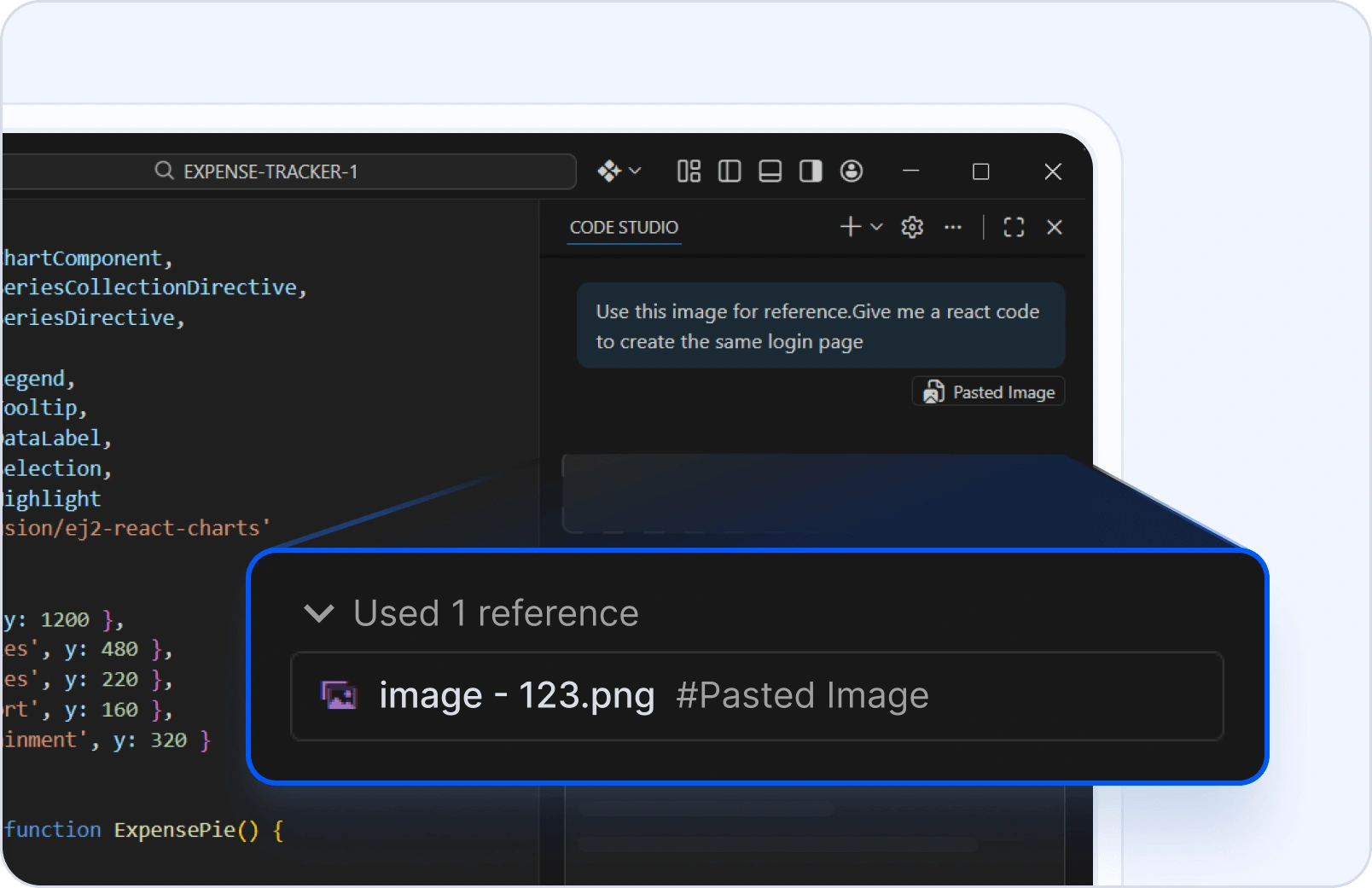The height and width of the screenshot is (888, 1372).
Task: Close the Code Studio panel
Action: [x=1055, y=227]
